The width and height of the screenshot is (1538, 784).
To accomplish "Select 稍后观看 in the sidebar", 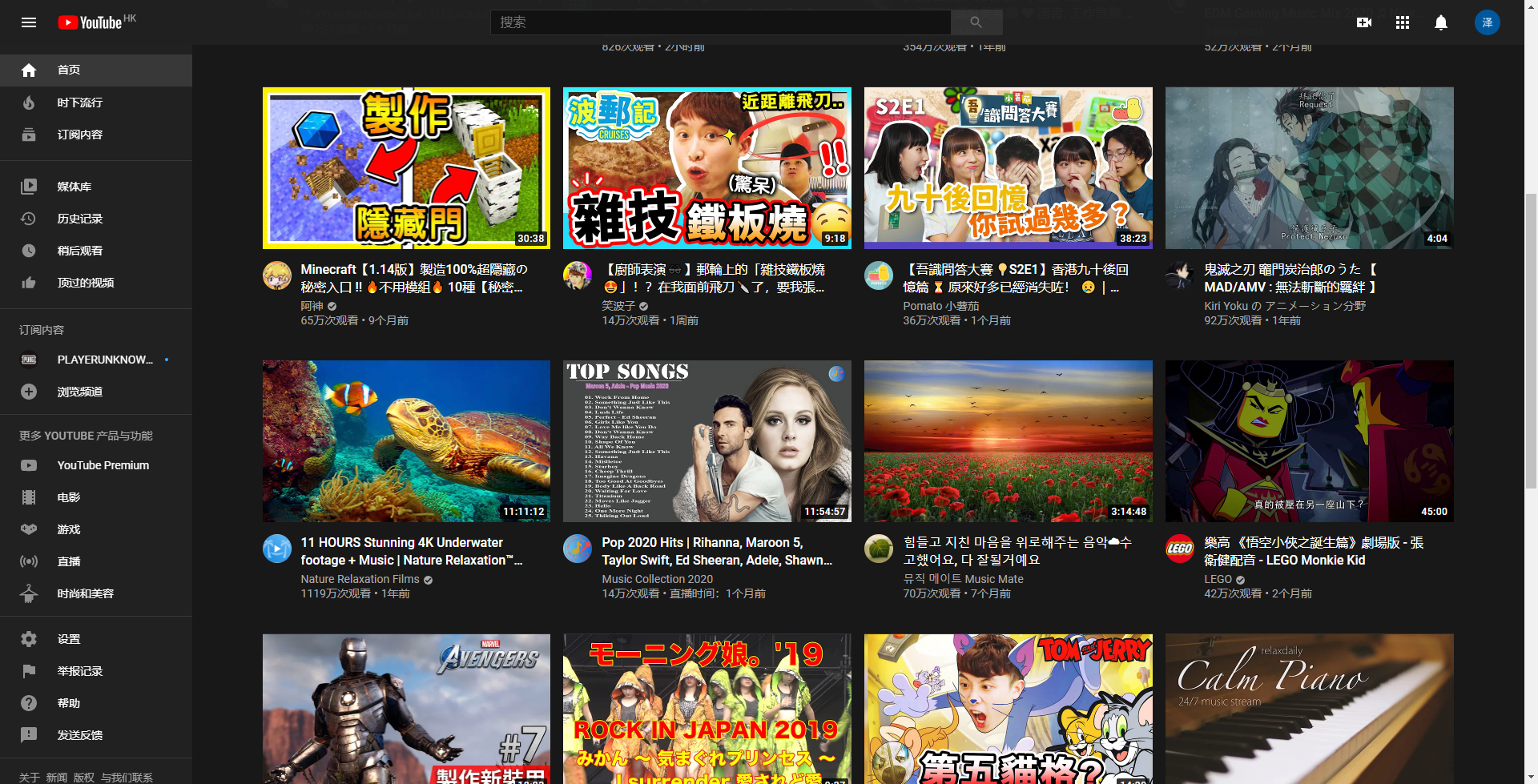I will pyautogui.click(x=96, y=251).
